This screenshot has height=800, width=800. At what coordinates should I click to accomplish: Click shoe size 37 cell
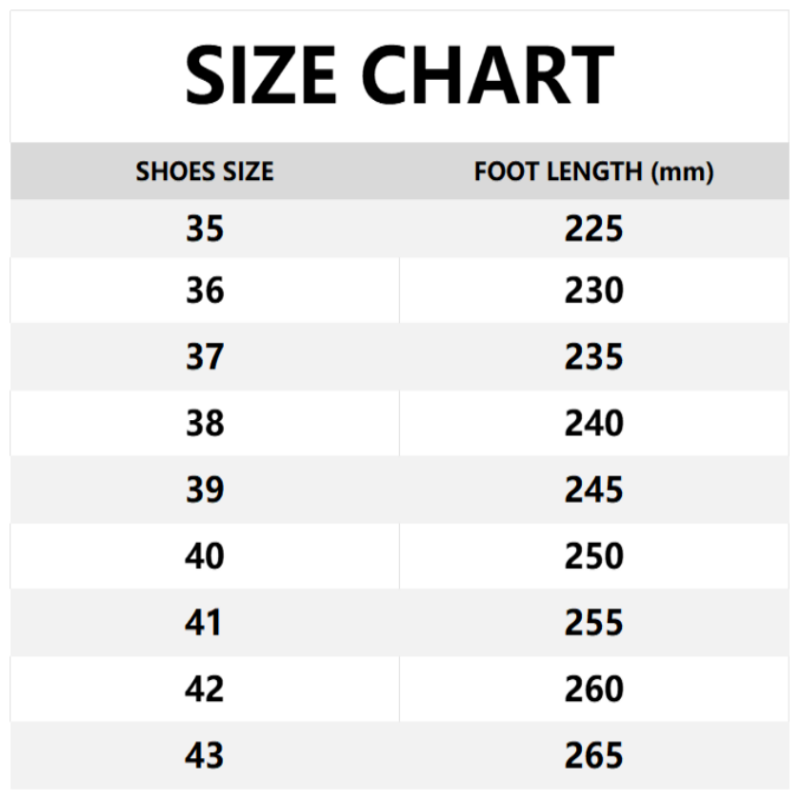pyautogui.click(x=204, y=357)
